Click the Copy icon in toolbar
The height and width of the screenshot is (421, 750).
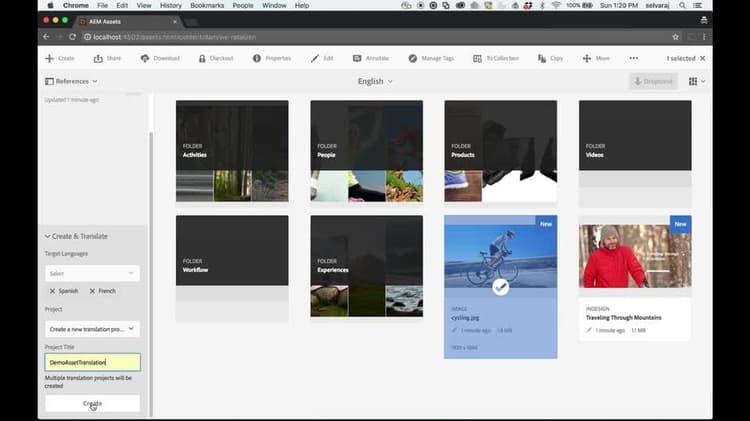542,58
